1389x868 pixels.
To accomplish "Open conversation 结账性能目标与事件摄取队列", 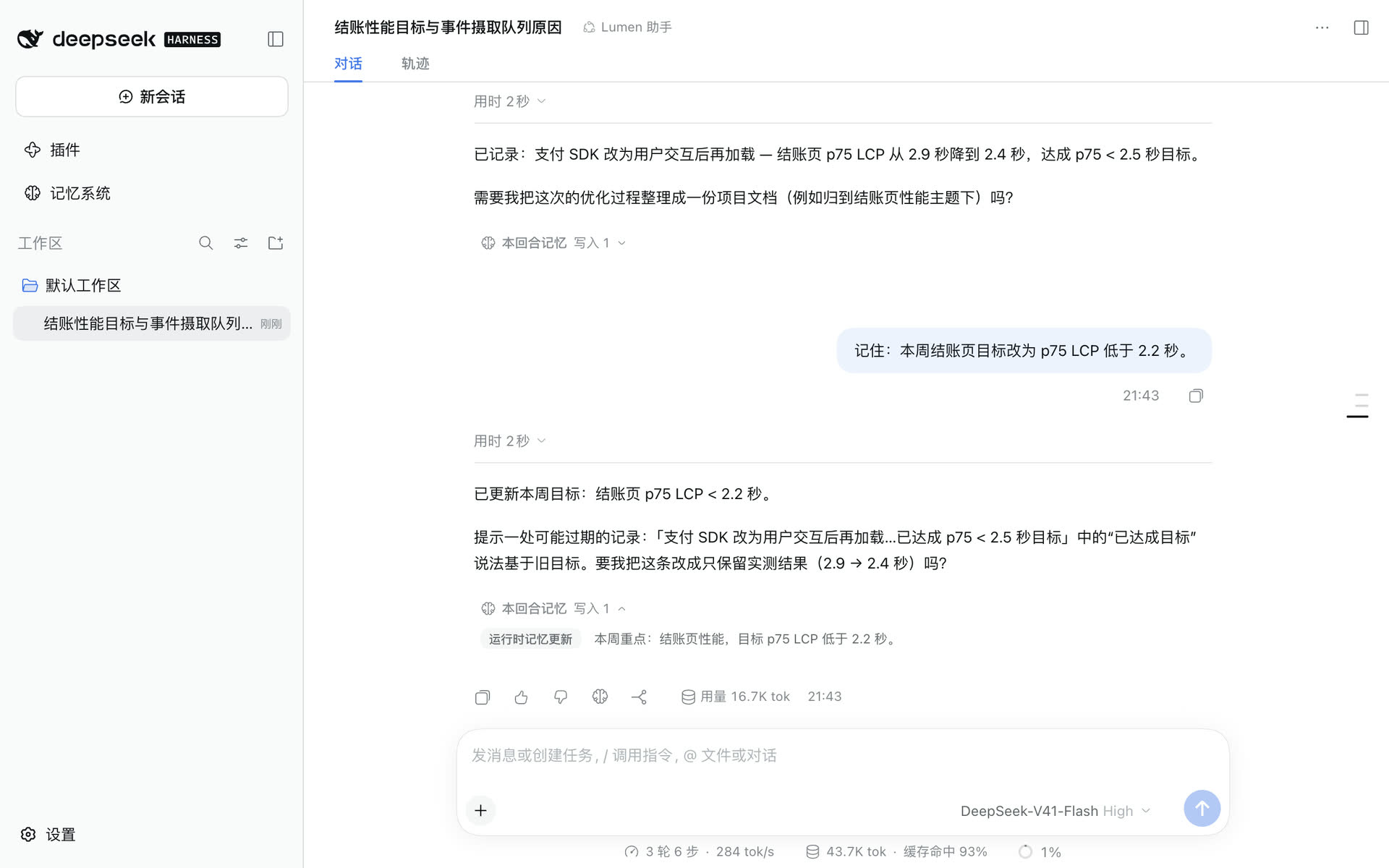I will point(152,323).
